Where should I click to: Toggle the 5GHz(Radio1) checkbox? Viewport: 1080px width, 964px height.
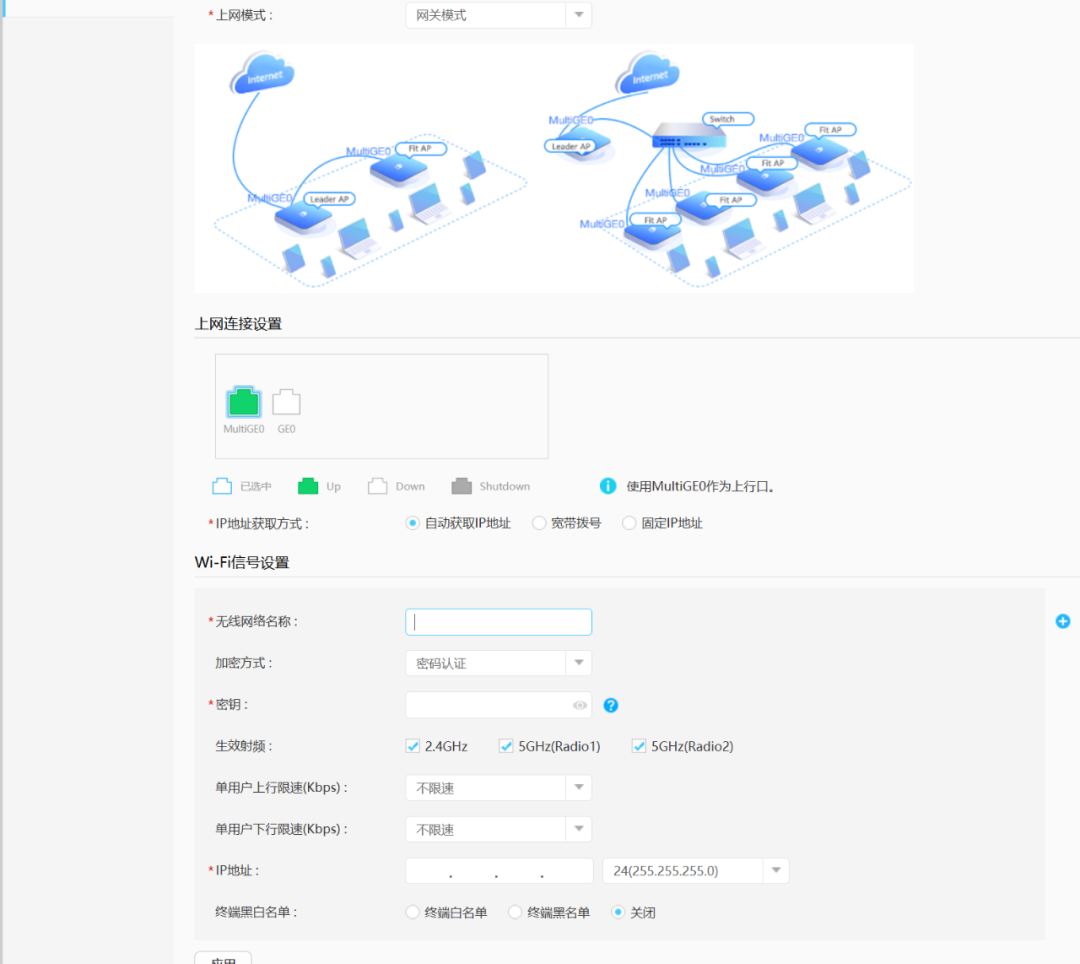coord(506,746)
